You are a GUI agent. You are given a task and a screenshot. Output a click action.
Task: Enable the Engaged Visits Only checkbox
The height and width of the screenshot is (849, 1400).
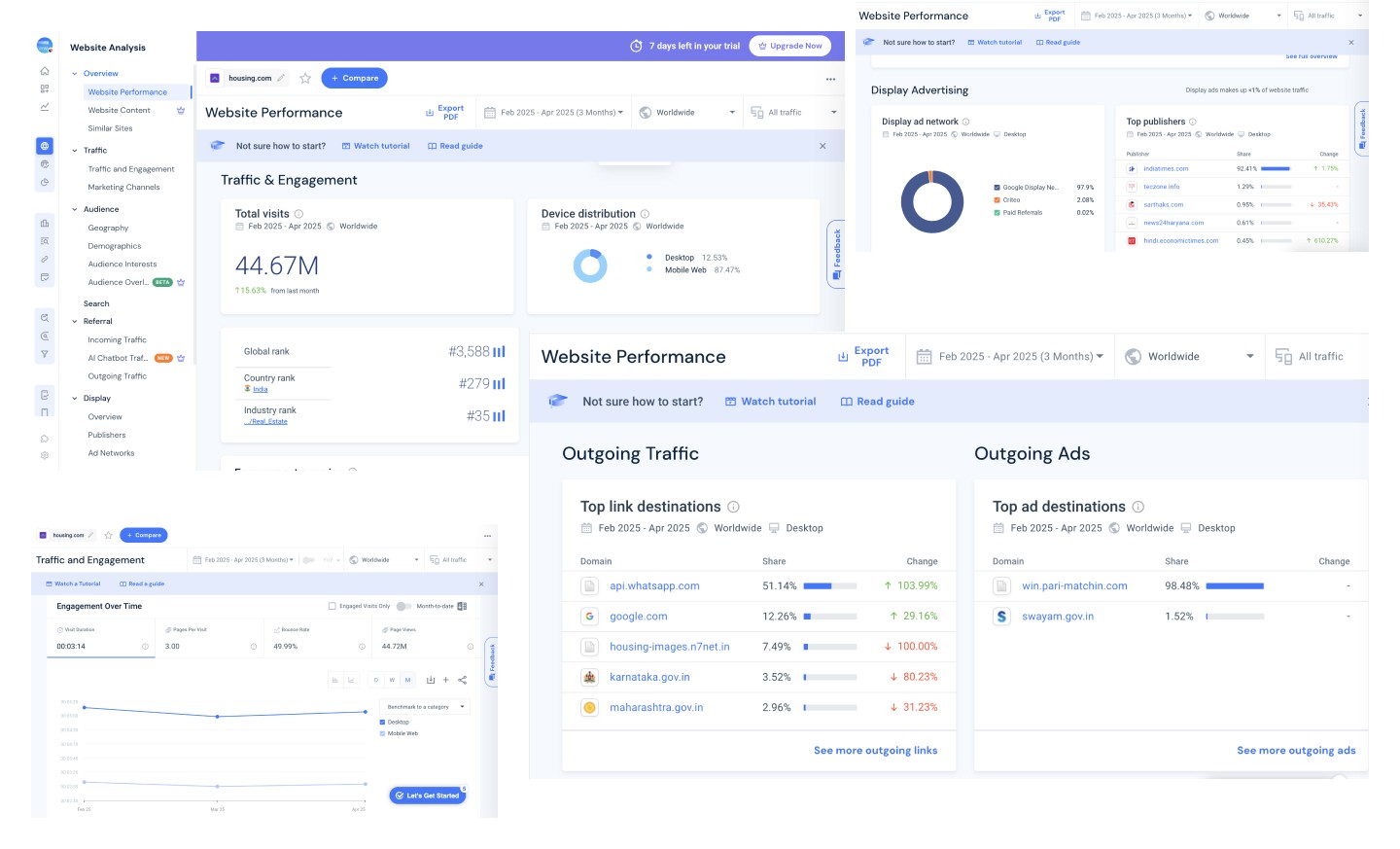pos(332,606)
